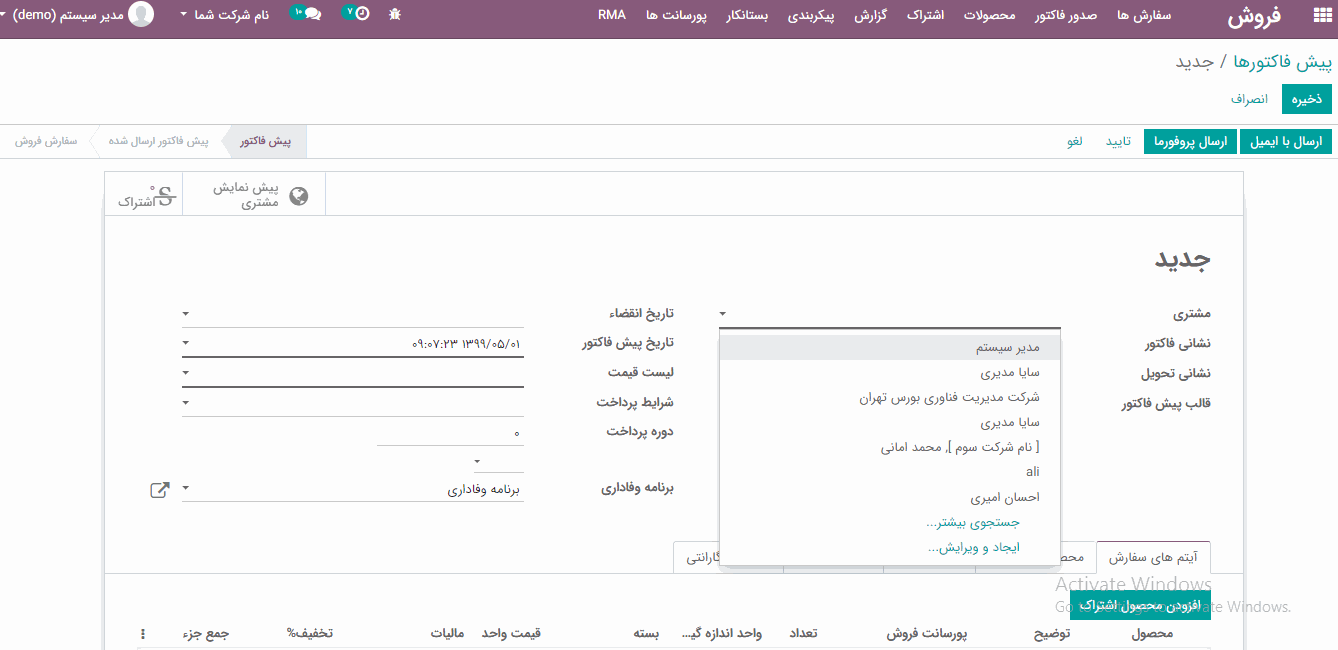The height and width of the screenshot is (650, 1338).
Task: Open the chat messages icon
Action: pos(306,14)
